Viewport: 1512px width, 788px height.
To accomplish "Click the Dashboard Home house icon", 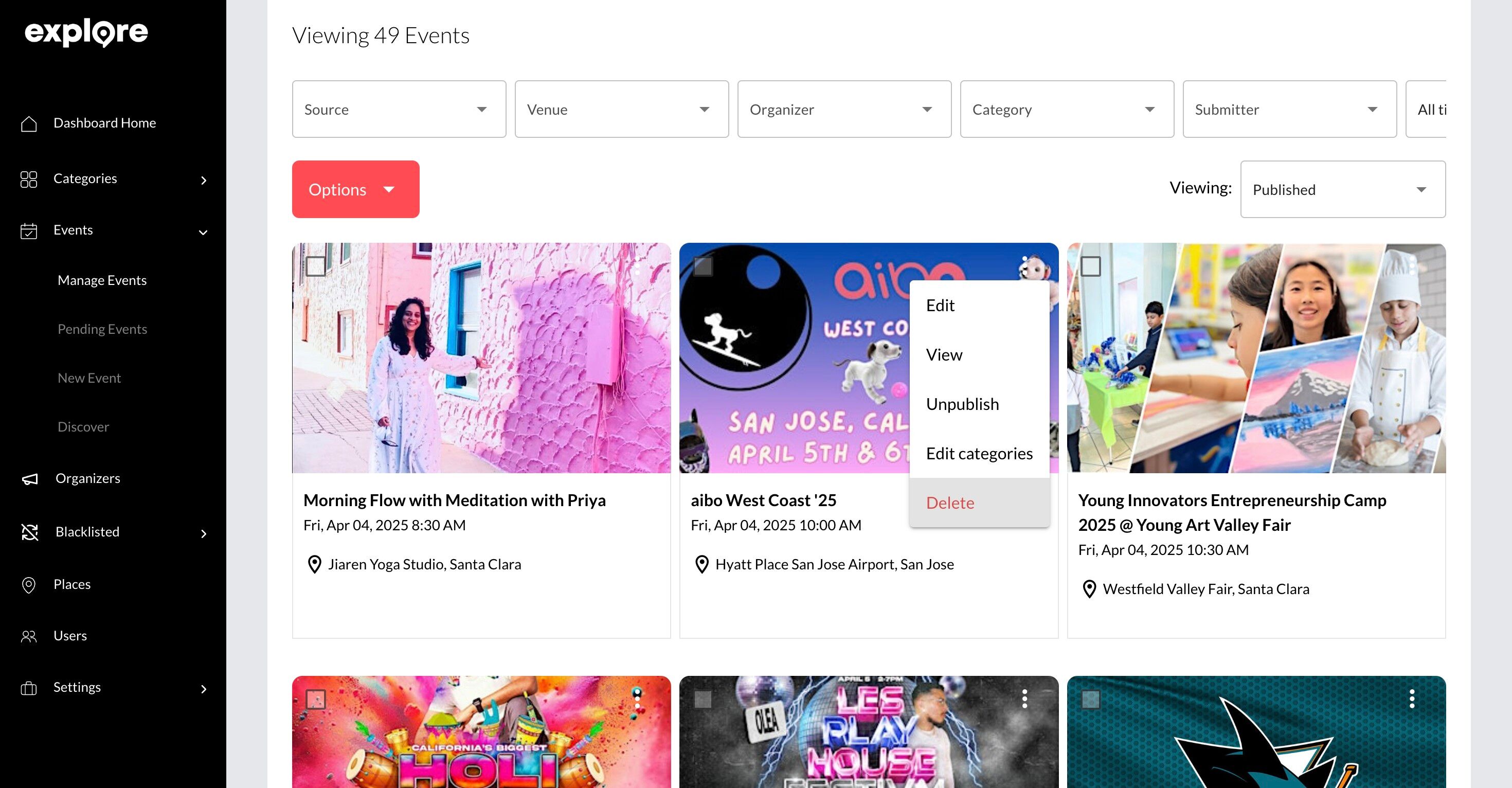I will point(29,123).
